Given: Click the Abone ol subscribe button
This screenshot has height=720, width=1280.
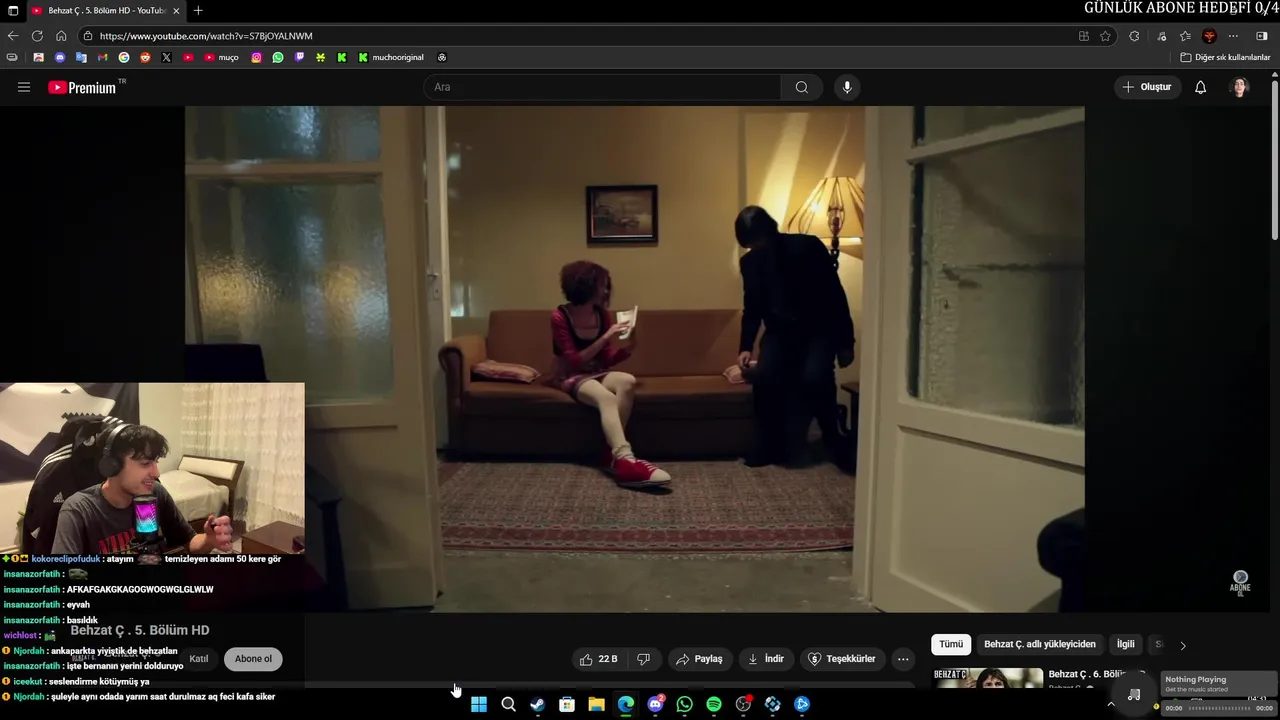Looking at the screenshot, I should click(253, 659).
